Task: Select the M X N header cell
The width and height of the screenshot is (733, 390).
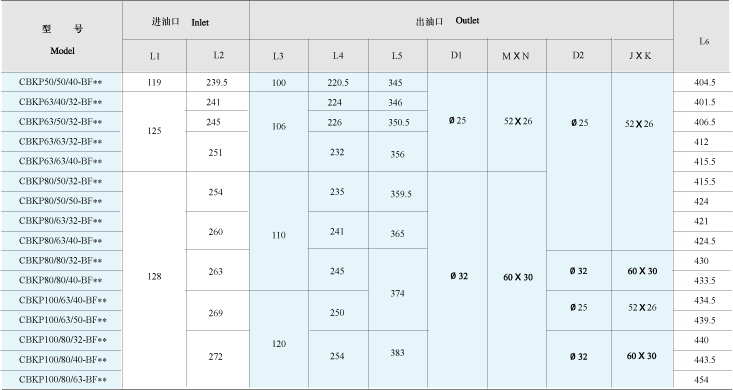Action: [517, 56]
